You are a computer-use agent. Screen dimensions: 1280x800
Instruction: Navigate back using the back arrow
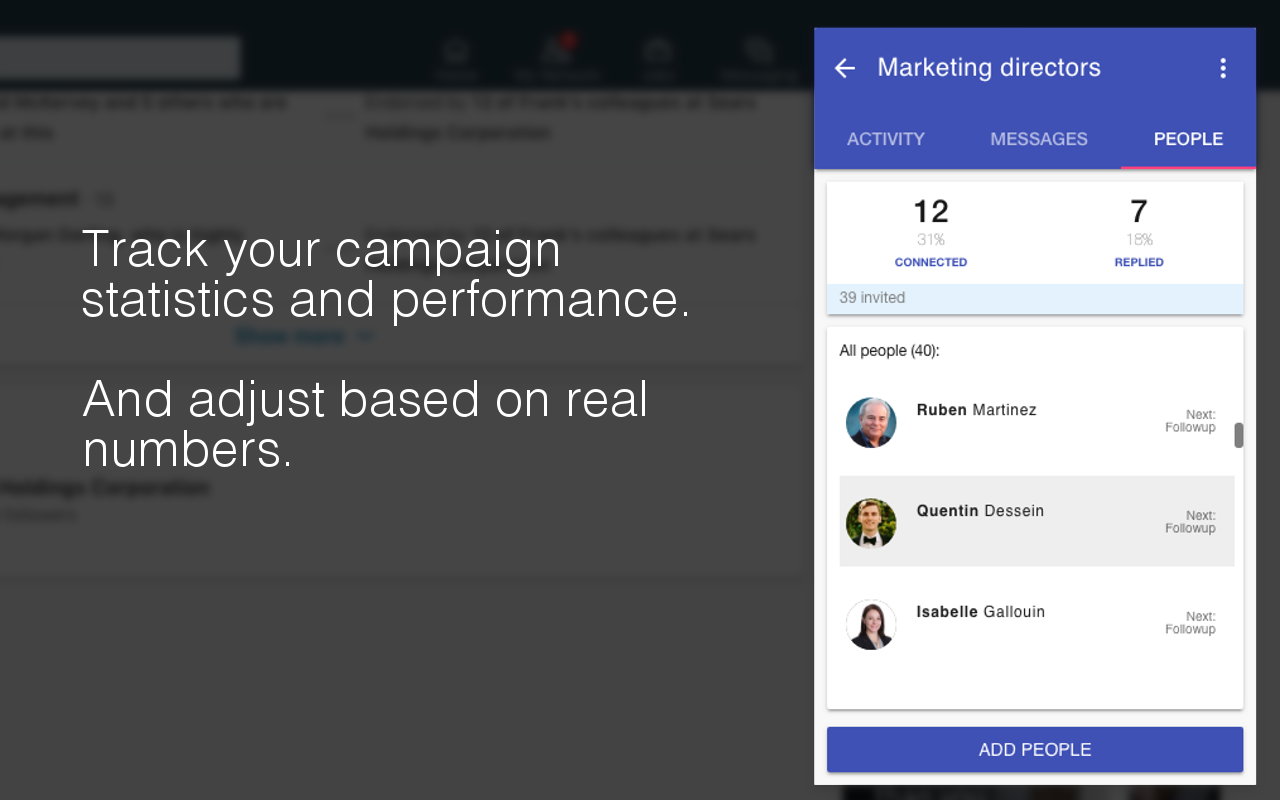click(x=845, y=68)
